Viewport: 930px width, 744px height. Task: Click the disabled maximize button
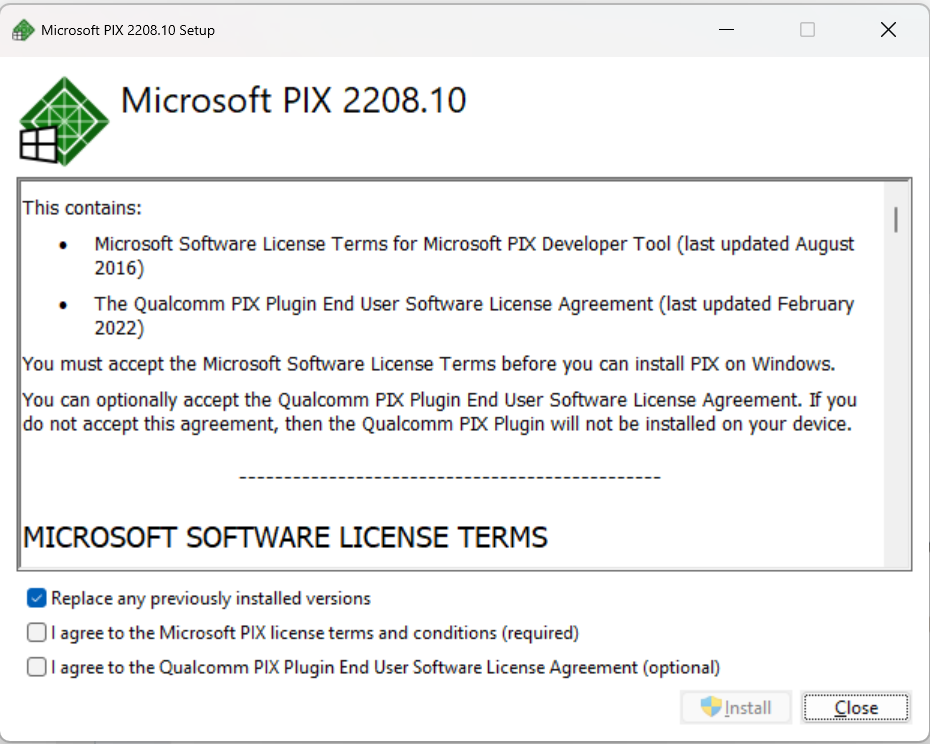coord(807,30)
